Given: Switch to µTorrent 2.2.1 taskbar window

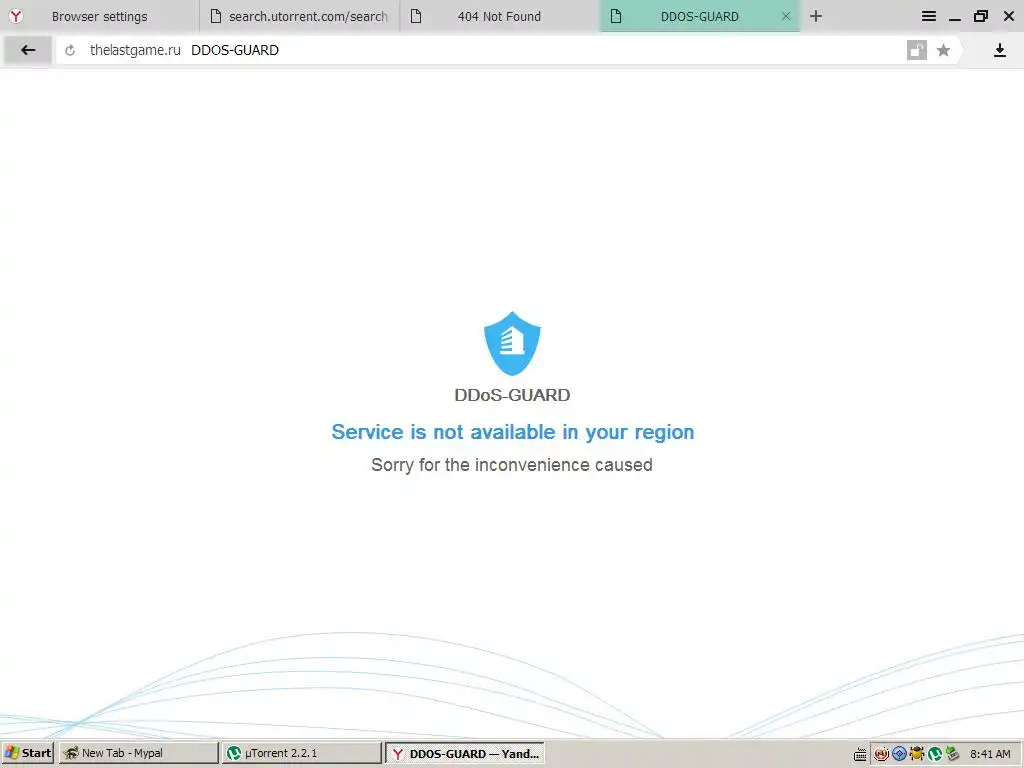Looking at the screenshot, I should [302, 753].
